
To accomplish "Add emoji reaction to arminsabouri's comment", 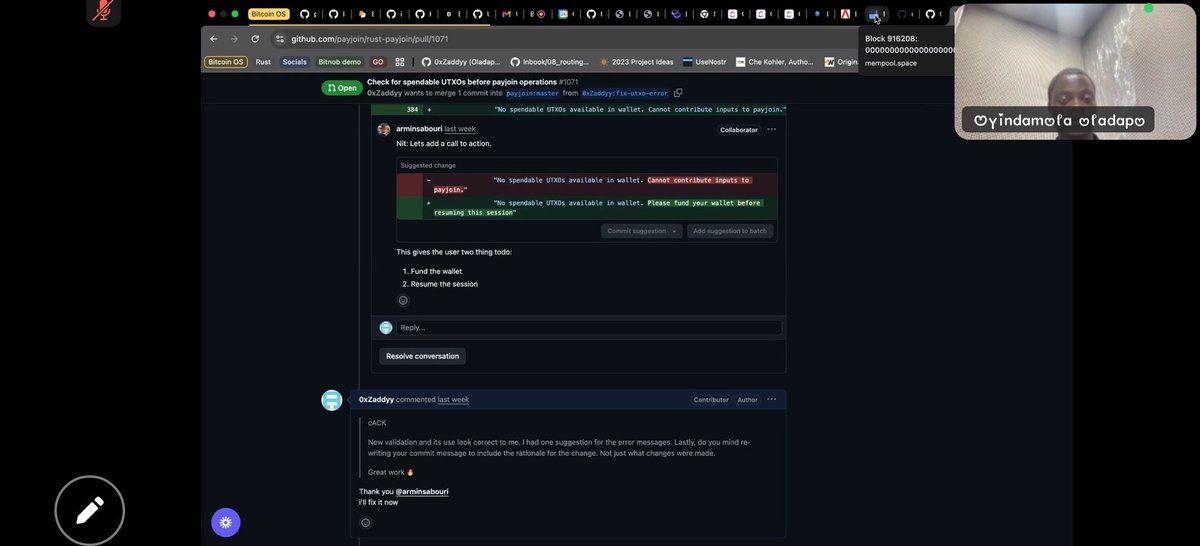I will [x=403, y=300].
